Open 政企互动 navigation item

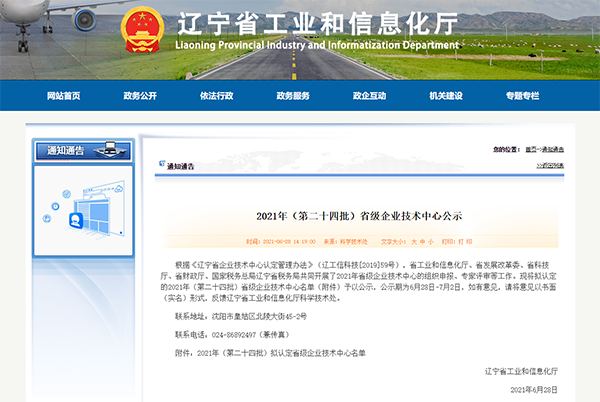click(369, 96)
